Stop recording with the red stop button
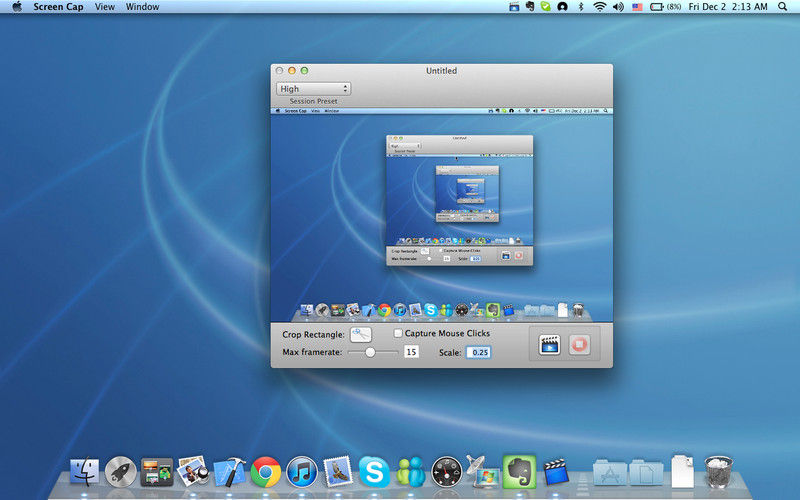The height and width of the screenshot is (500, 800). (579, 344)
